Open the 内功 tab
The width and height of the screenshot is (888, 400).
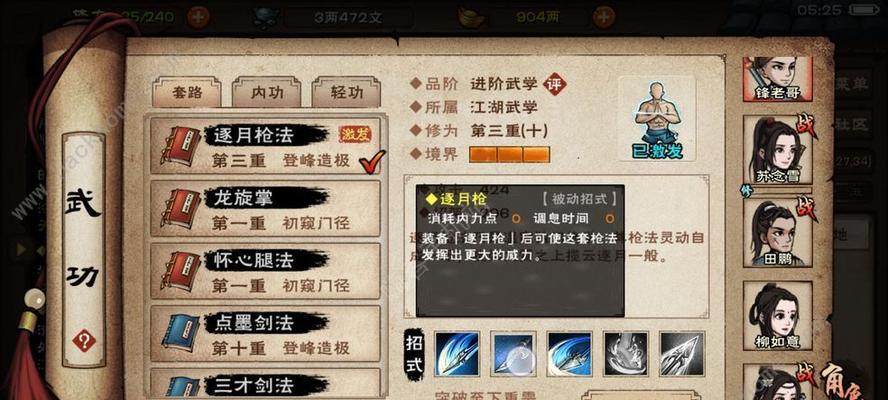(x=267, y=91)
